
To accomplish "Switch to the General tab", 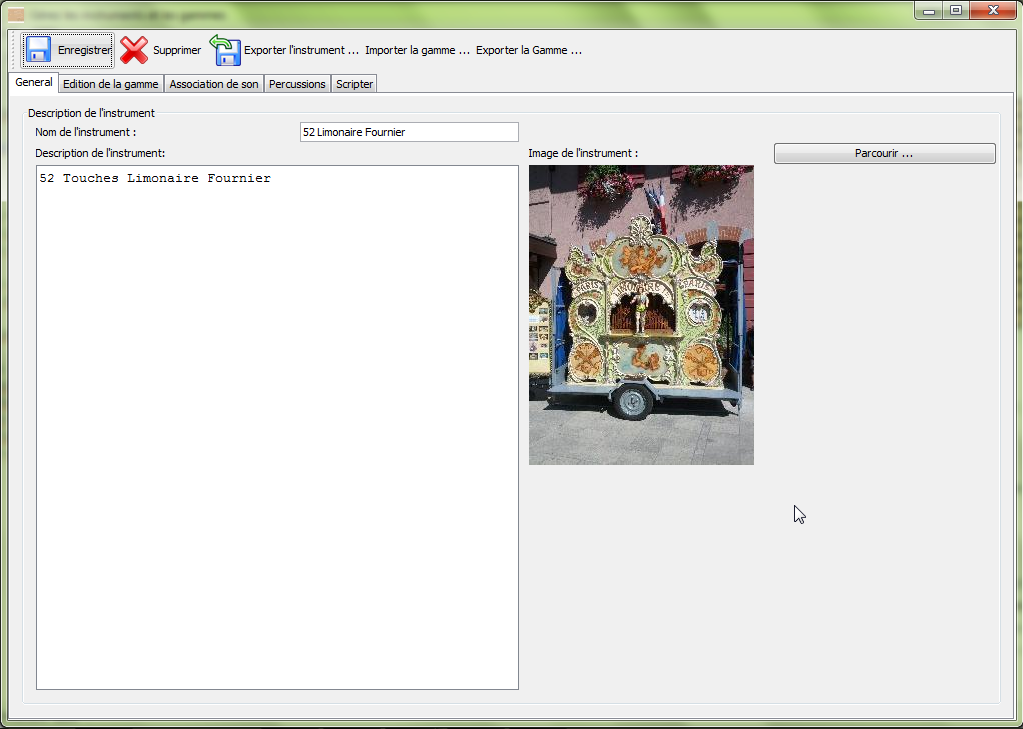I will click(x=34, y=83).
